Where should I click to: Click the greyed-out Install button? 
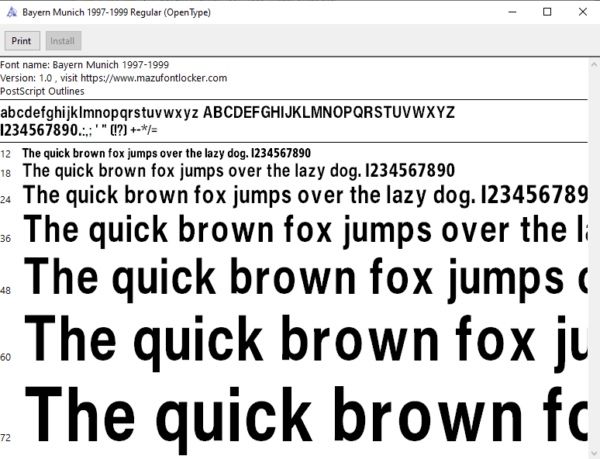tap(63, 41)
